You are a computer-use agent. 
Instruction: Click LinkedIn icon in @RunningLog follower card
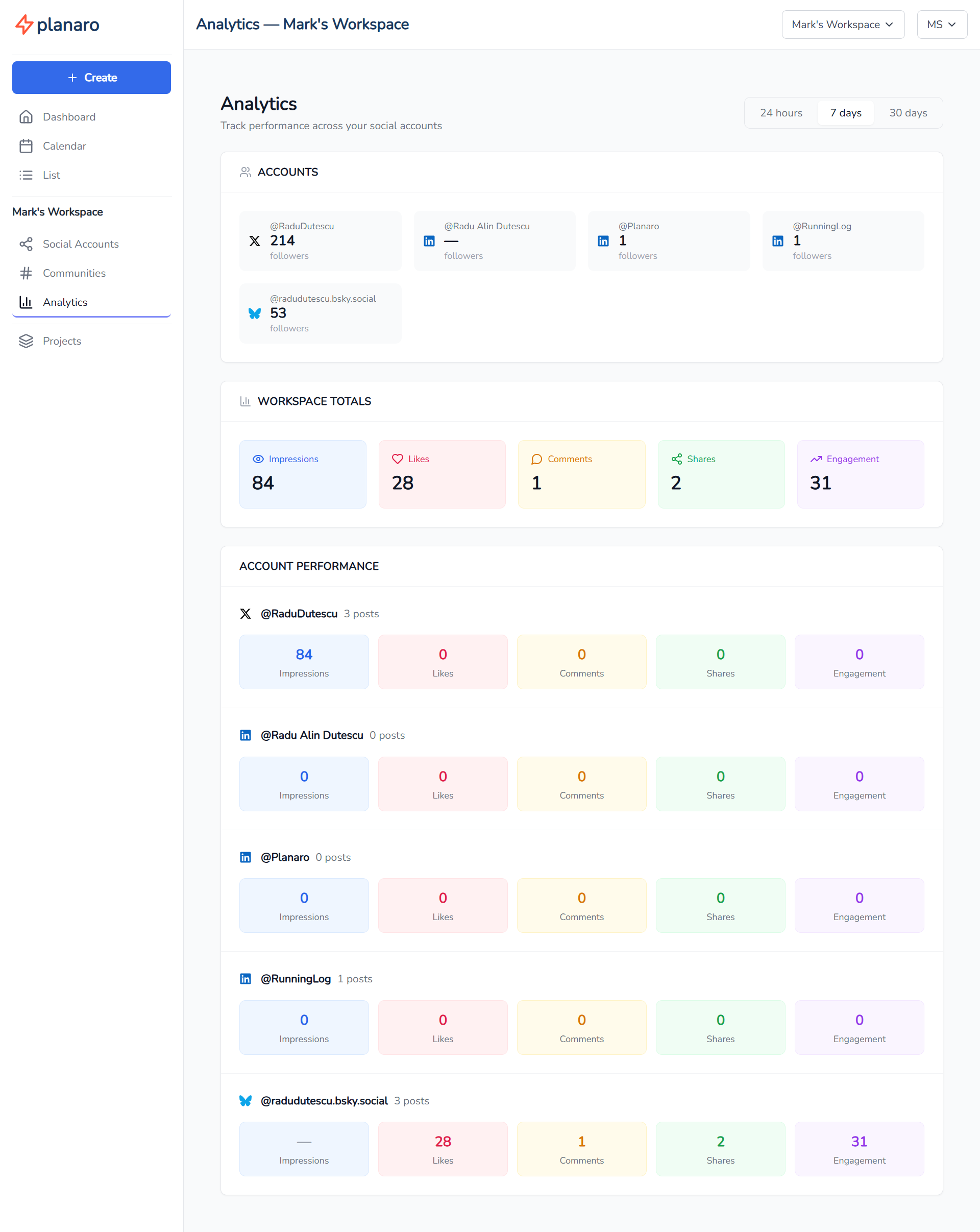click(x=777, y=241)
